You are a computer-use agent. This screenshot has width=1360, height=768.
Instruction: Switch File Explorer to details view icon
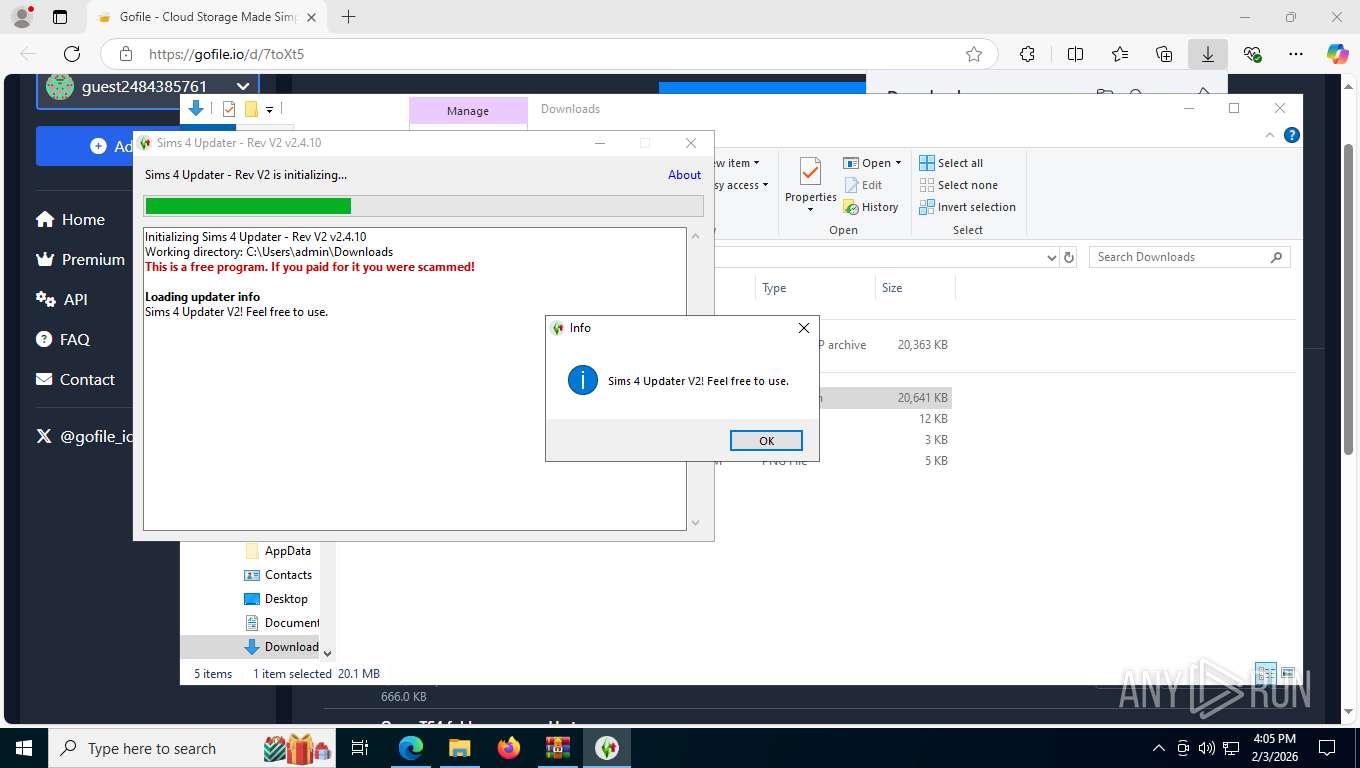(1266, 673)
